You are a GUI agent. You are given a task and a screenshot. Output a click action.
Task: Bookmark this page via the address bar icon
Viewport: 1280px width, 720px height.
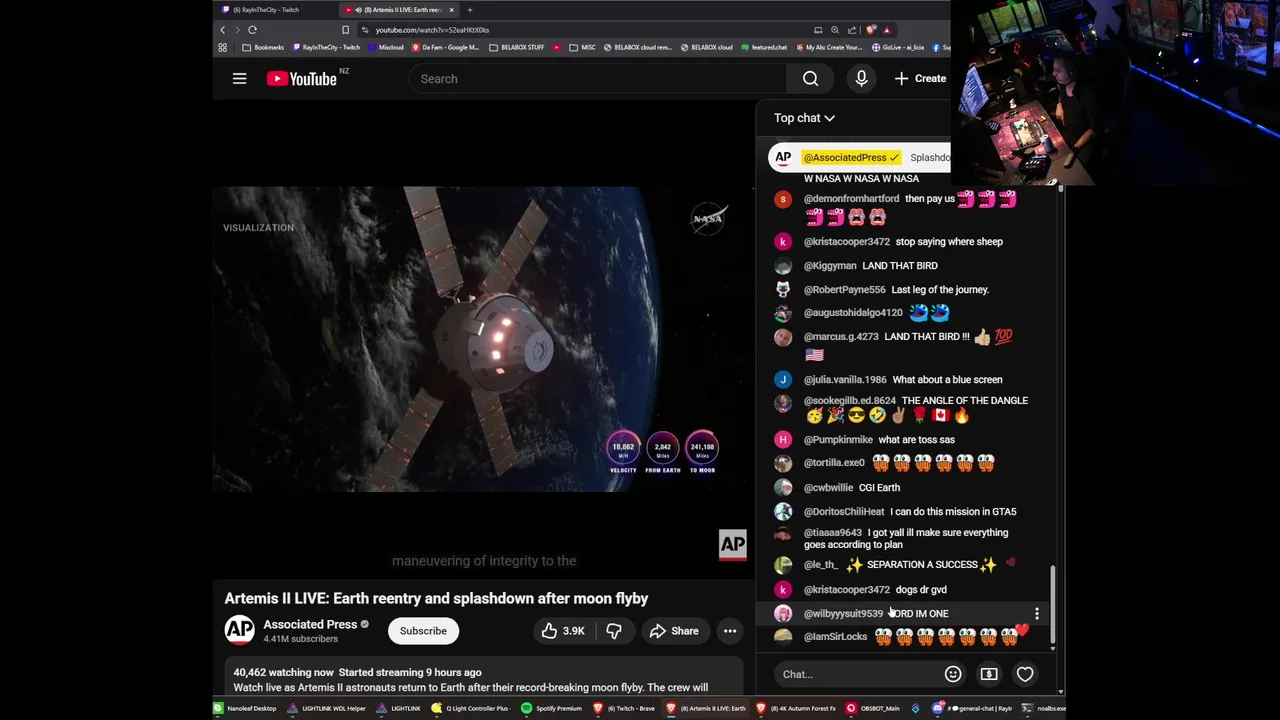point(346,30)
